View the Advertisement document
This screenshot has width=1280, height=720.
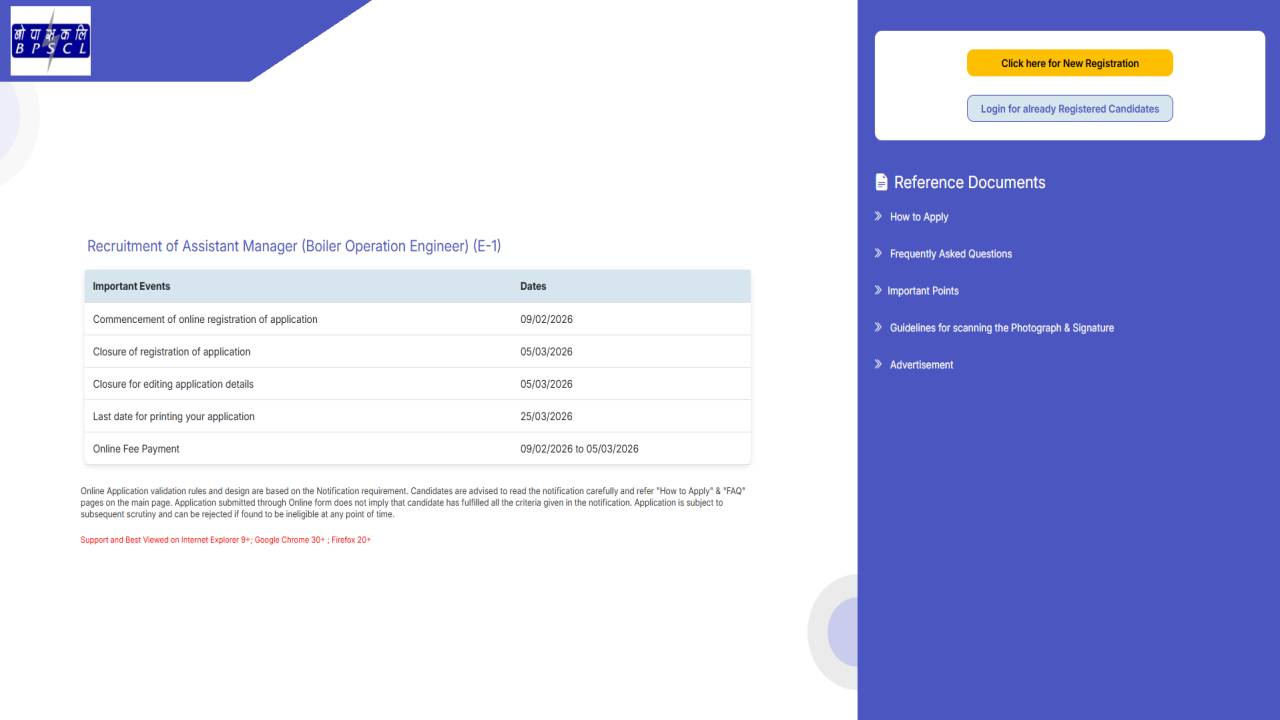(920, 364)
